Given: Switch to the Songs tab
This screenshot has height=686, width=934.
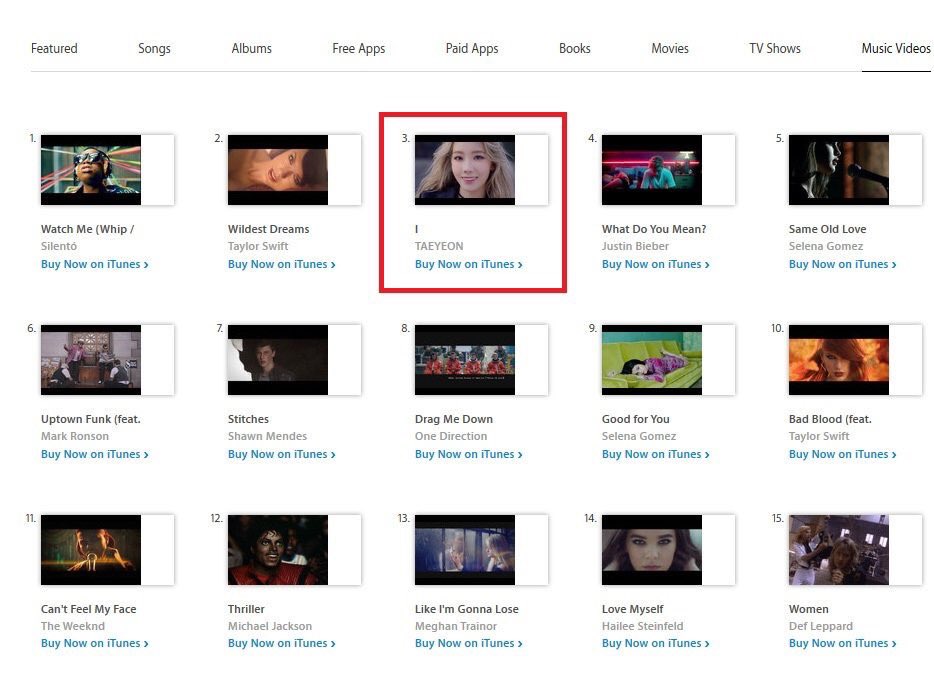Looking at the screenshot, I should [x=154, y=48].
